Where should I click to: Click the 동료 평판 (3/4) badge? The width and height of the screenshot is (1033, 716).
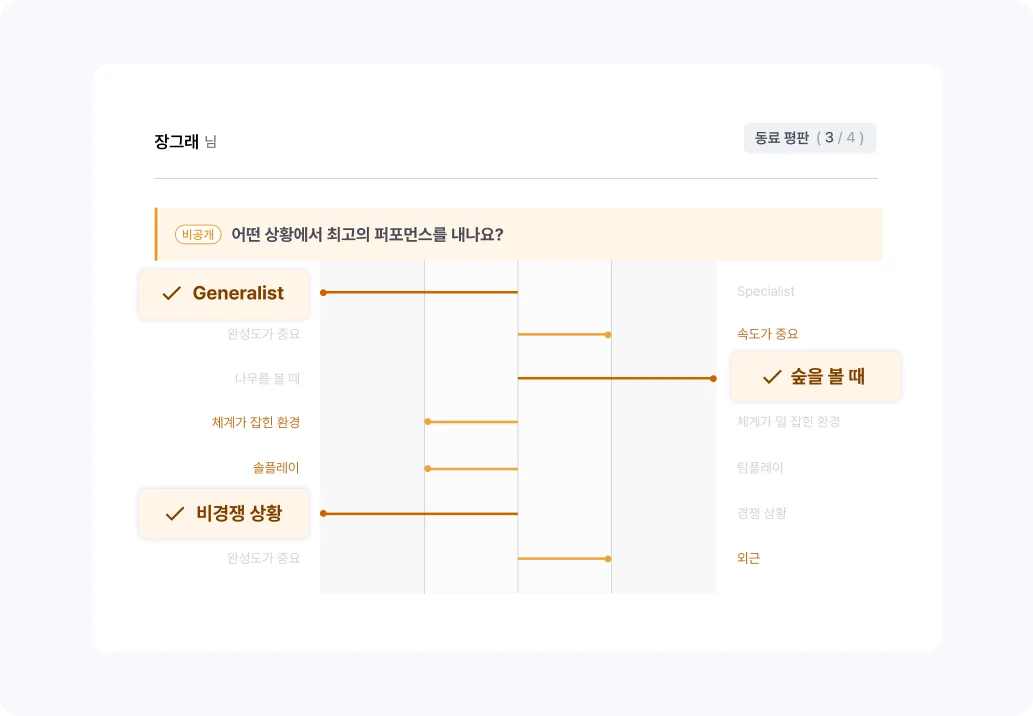point(810,138)
